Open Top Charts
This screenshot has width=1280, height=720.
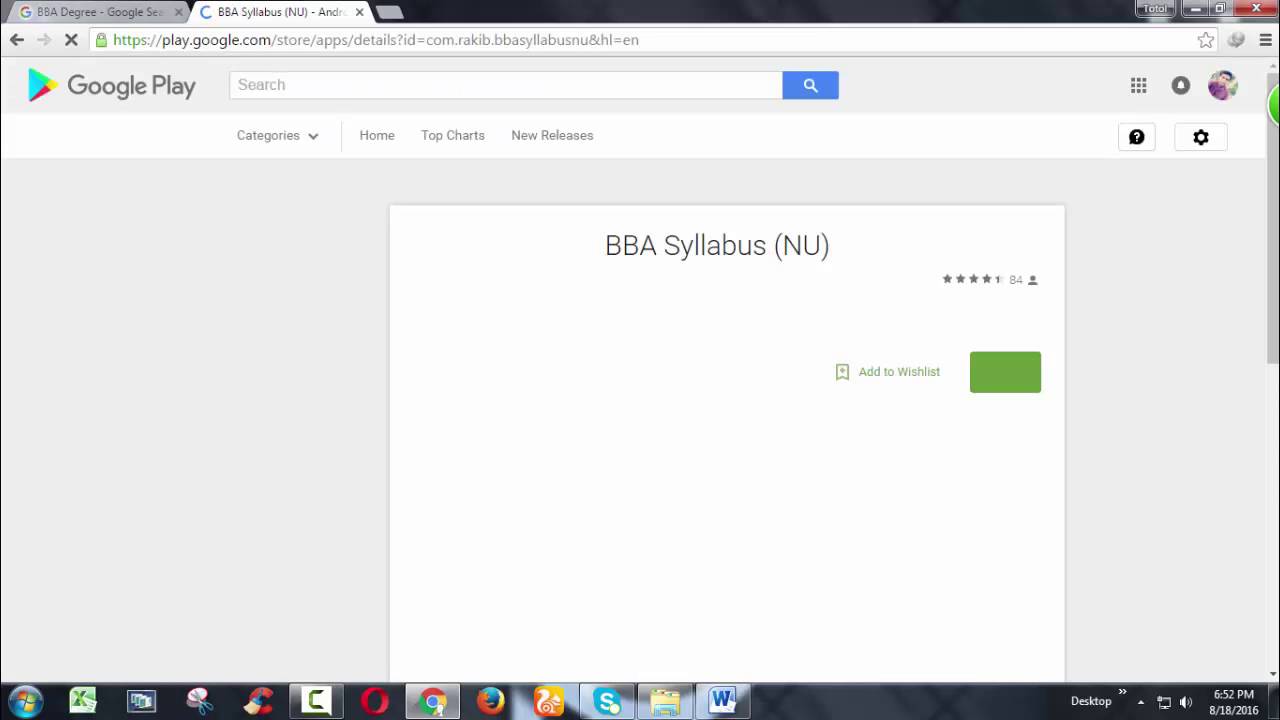453,135
